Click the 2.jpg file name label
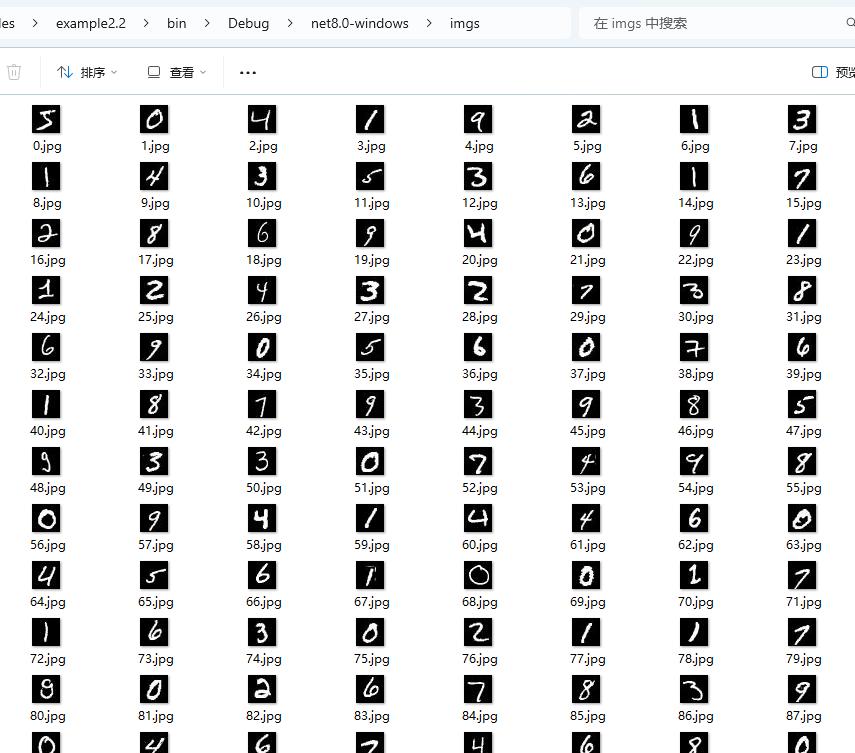The image size is (855, 753). 263,146
